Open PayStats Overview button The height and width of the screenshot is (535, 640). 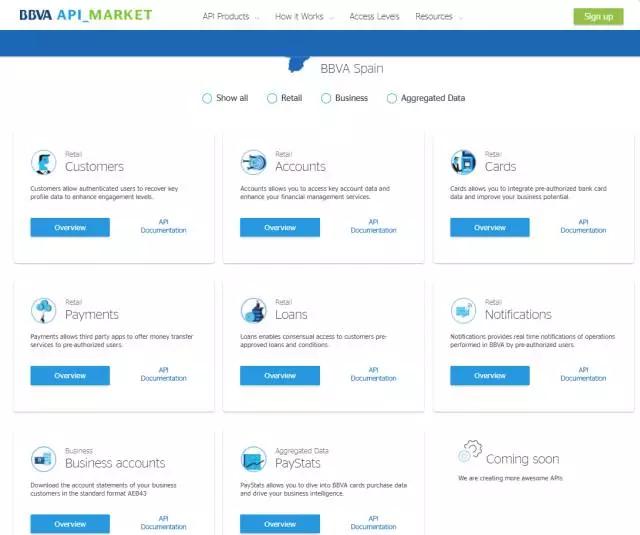280,524
